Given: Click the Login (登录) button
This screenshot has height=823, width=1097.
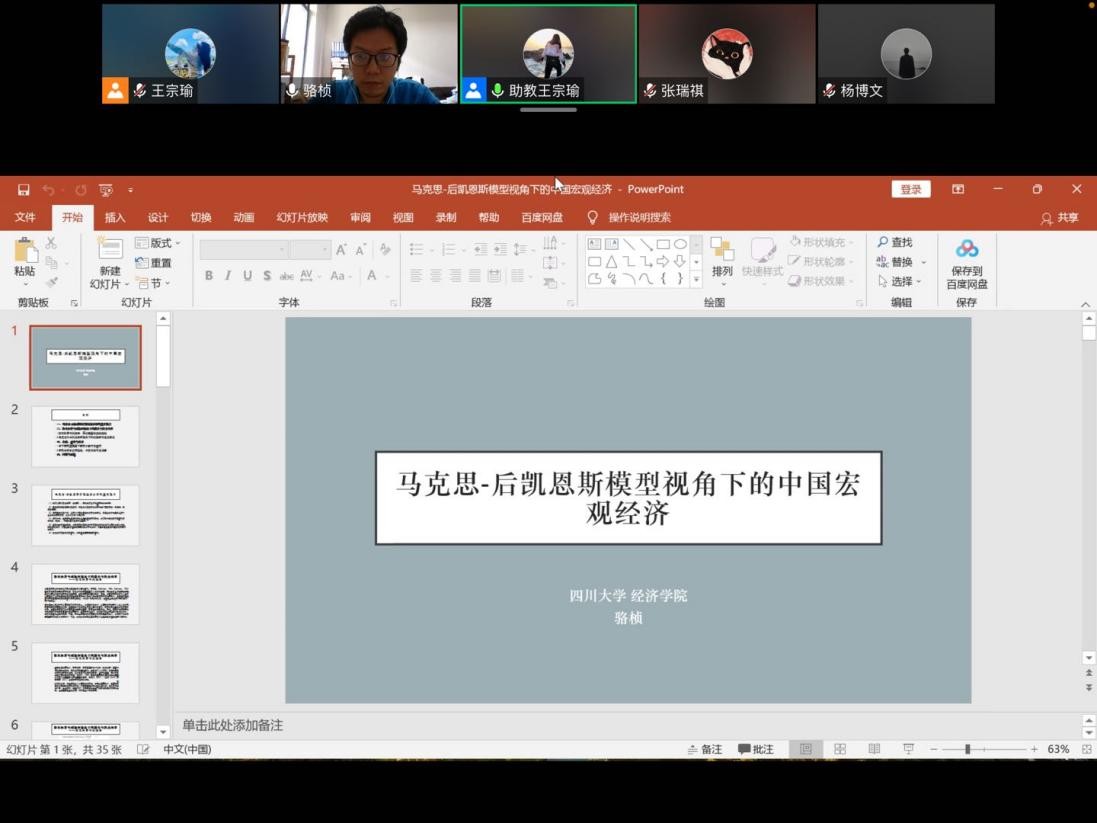Looking at the screenshot, I should click(x=910, y=189).
